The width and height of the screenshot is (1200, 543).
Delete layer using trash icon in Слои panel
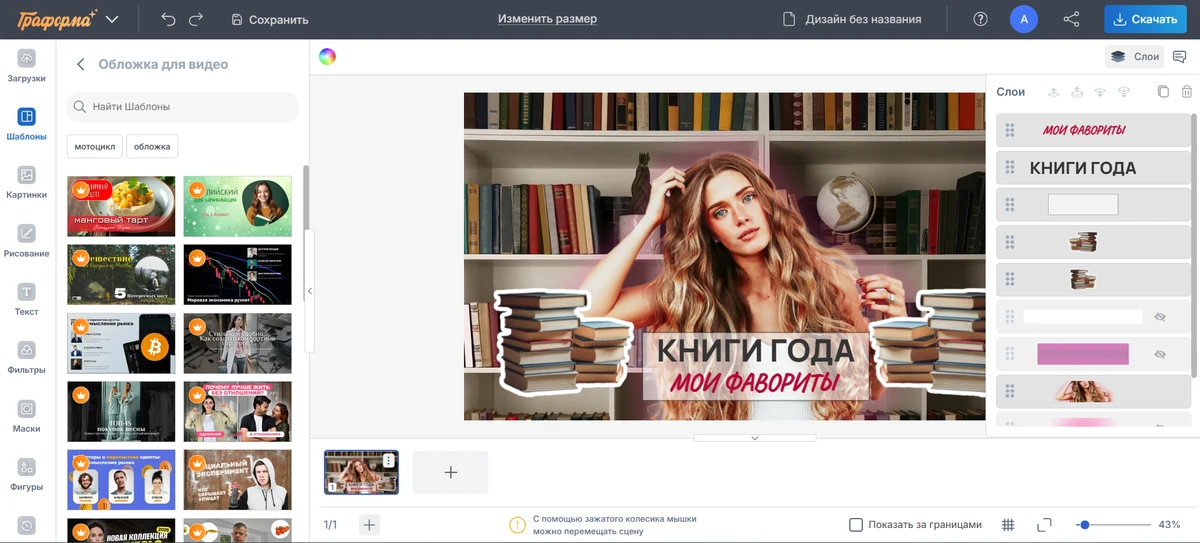click(1187, 92)
